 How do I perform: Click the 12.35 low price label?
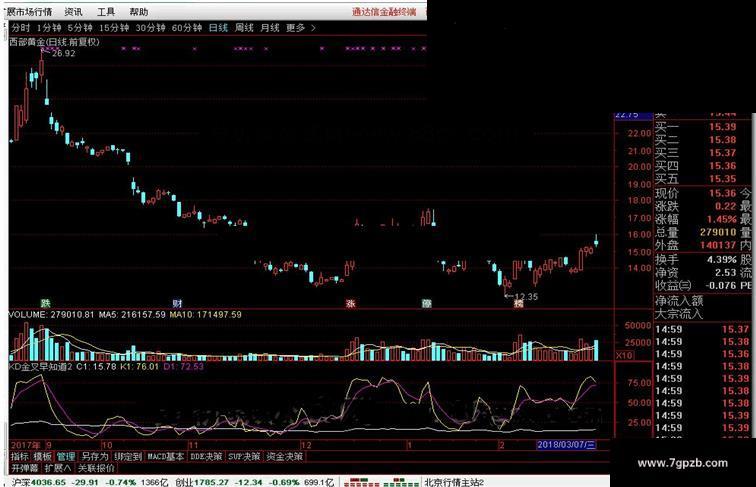click(x=526, y=297)
